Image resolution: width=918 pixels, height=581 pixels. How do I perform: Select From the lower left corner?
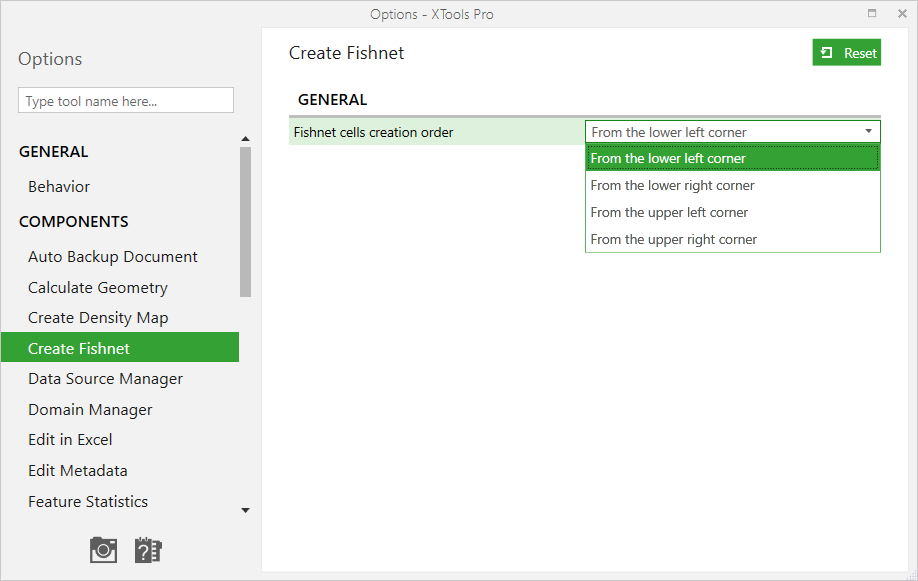[732, 158]
